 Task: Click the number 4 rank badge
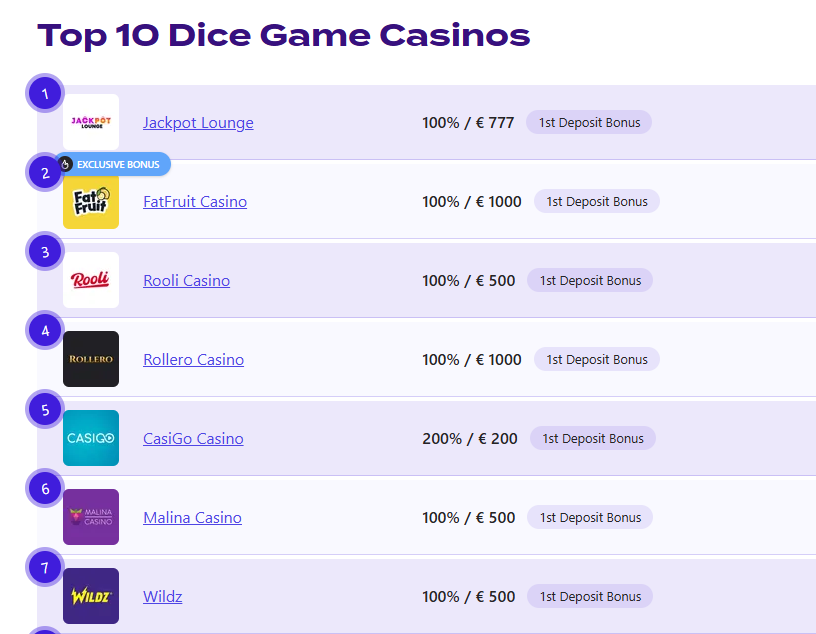(x=45, y=331)
